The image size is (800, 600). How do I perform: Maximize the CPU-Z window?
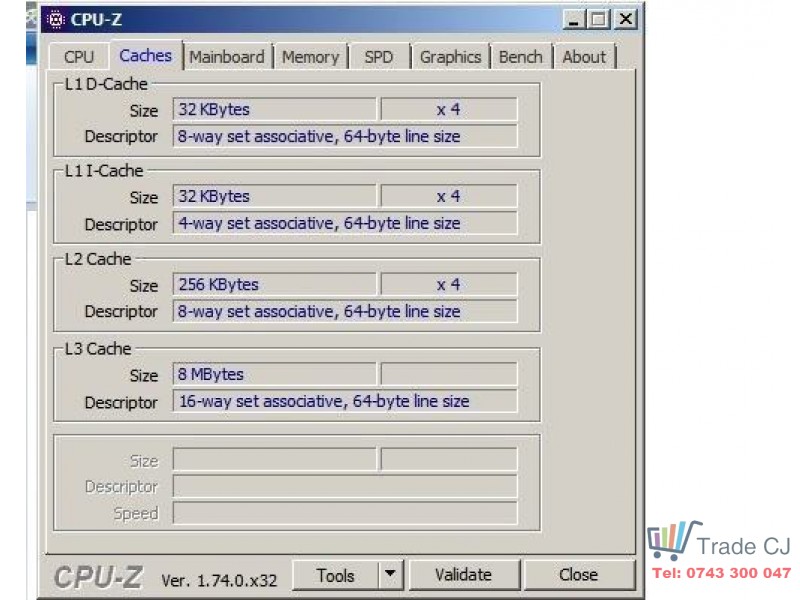coord(598,20)
